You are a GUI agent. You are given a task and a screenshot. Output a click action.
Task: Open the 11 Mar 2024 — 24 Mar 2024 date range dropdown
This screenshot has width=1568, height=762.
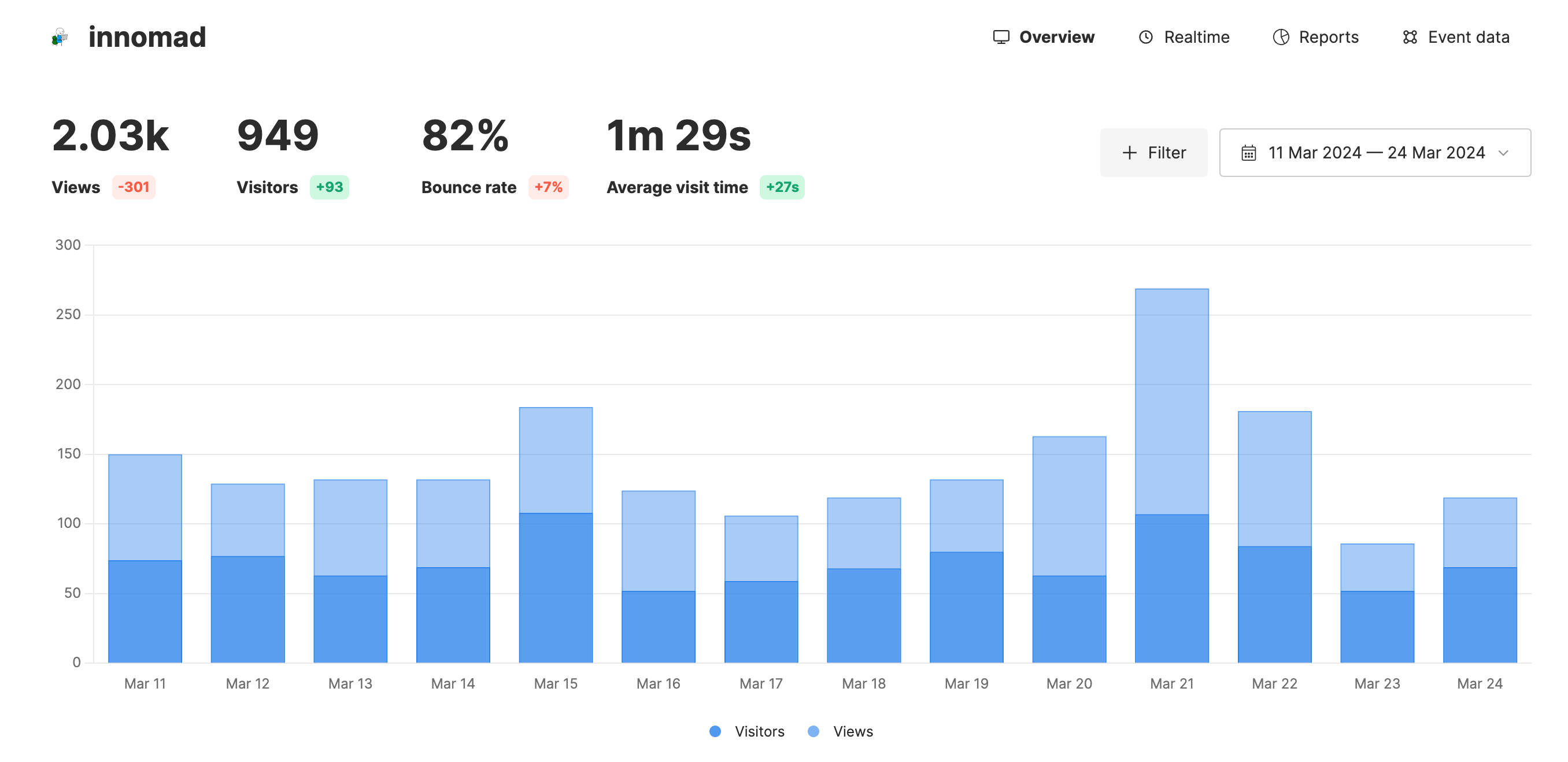tap(1374, 152)
